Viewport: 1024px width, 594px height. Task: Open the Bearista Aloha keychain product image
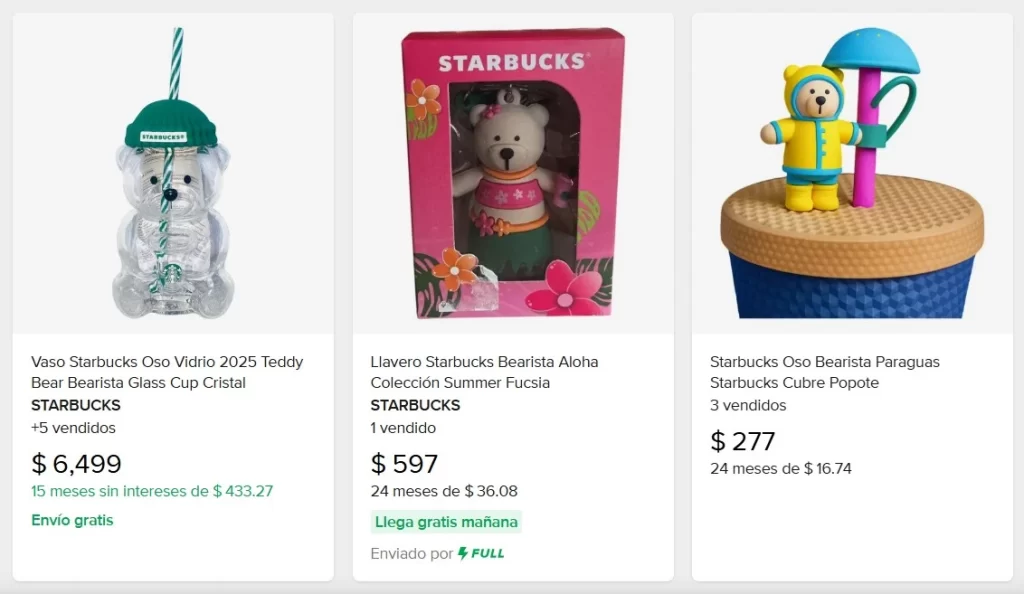click(512, 170)
